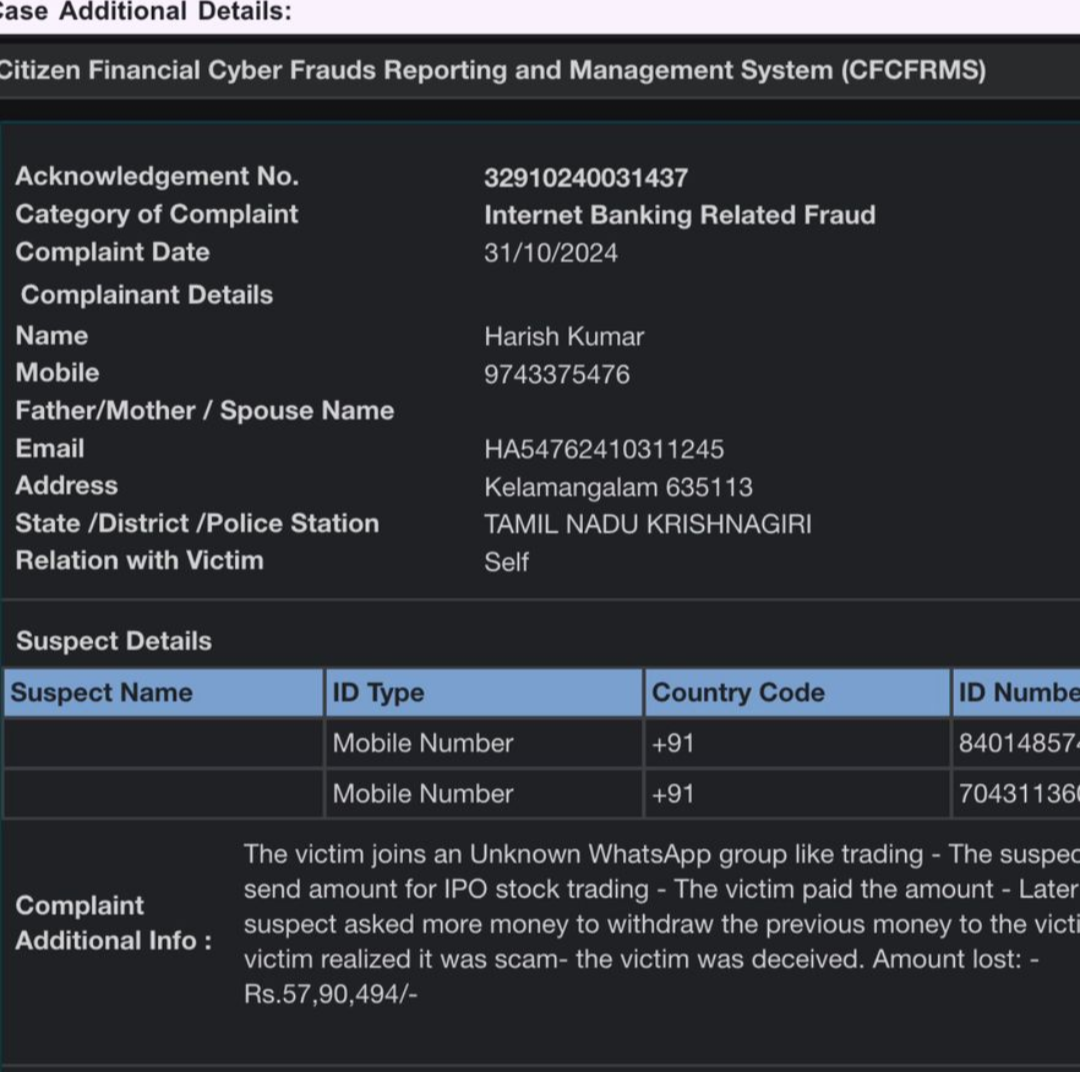Click TAMIL NADU KRISHNAGIRI station value
1080x1072 pixels.
(647, 524)
